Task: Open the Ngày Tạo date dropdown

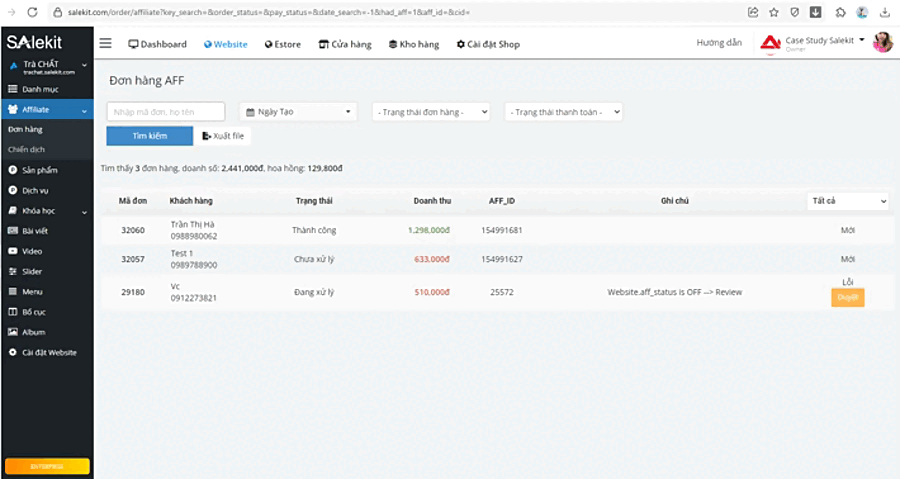Action: point(298,112)
